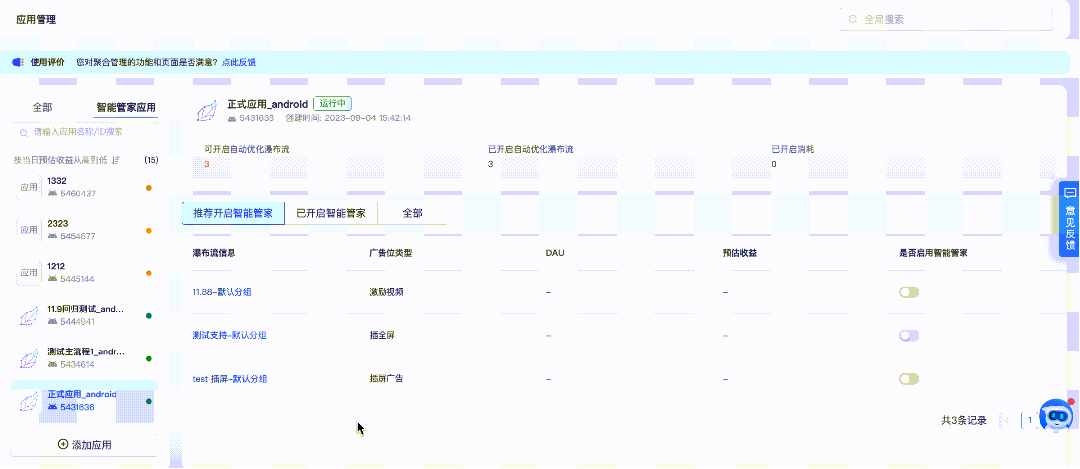Select app 2323 in the list
Image resolution: width=1080 pixels, height=469 pixels.
pyautogui.click(x=85, y=230)
